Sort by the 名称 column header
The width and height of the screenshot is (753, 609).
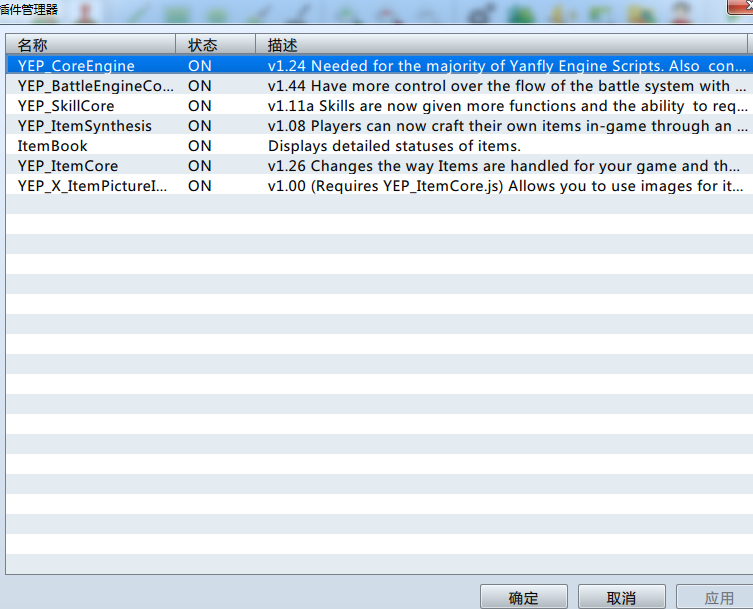91,45
